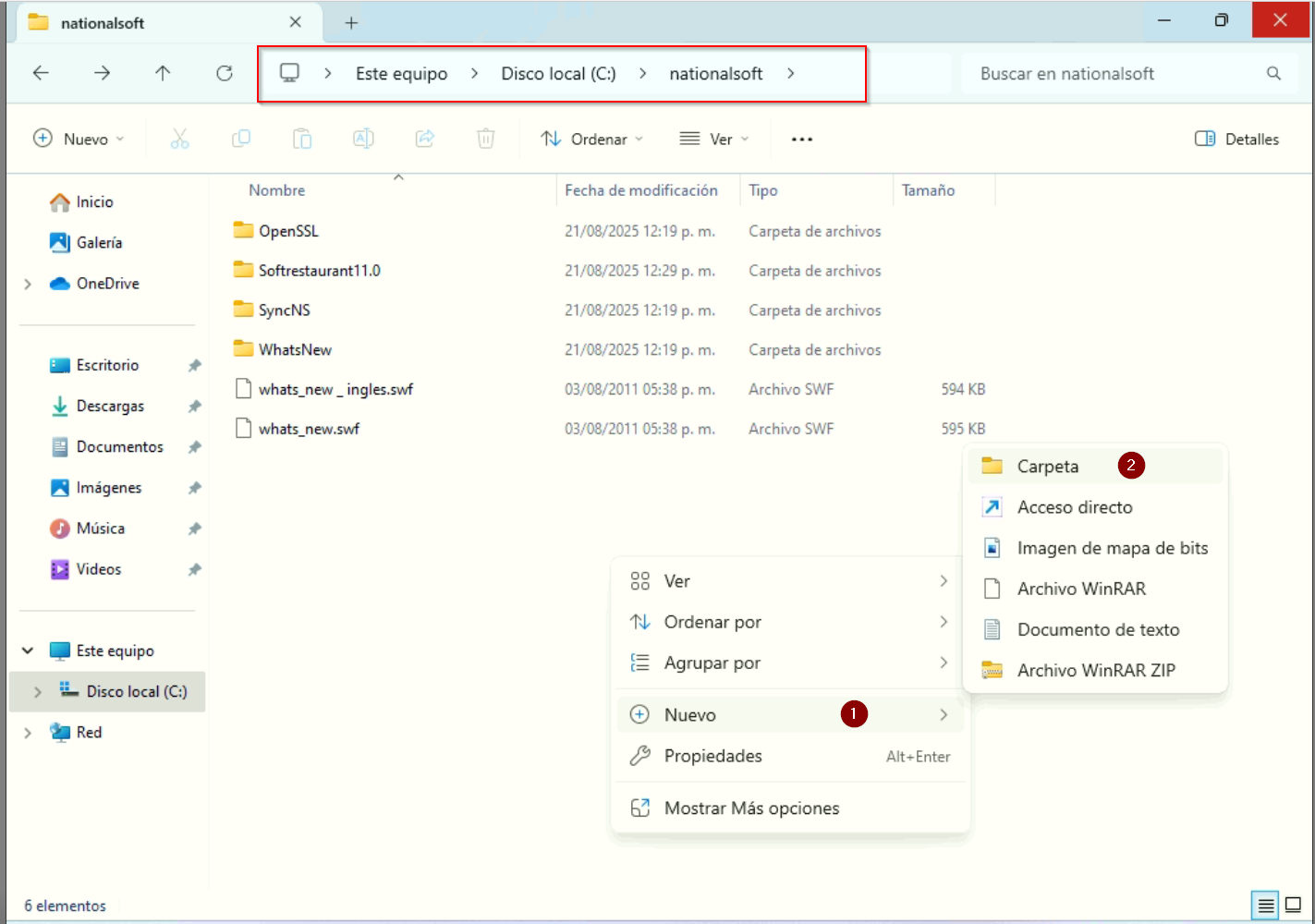Click the search magnifier icon
This screenshot has height=924, width=1315.
(x=1273, y=74)
